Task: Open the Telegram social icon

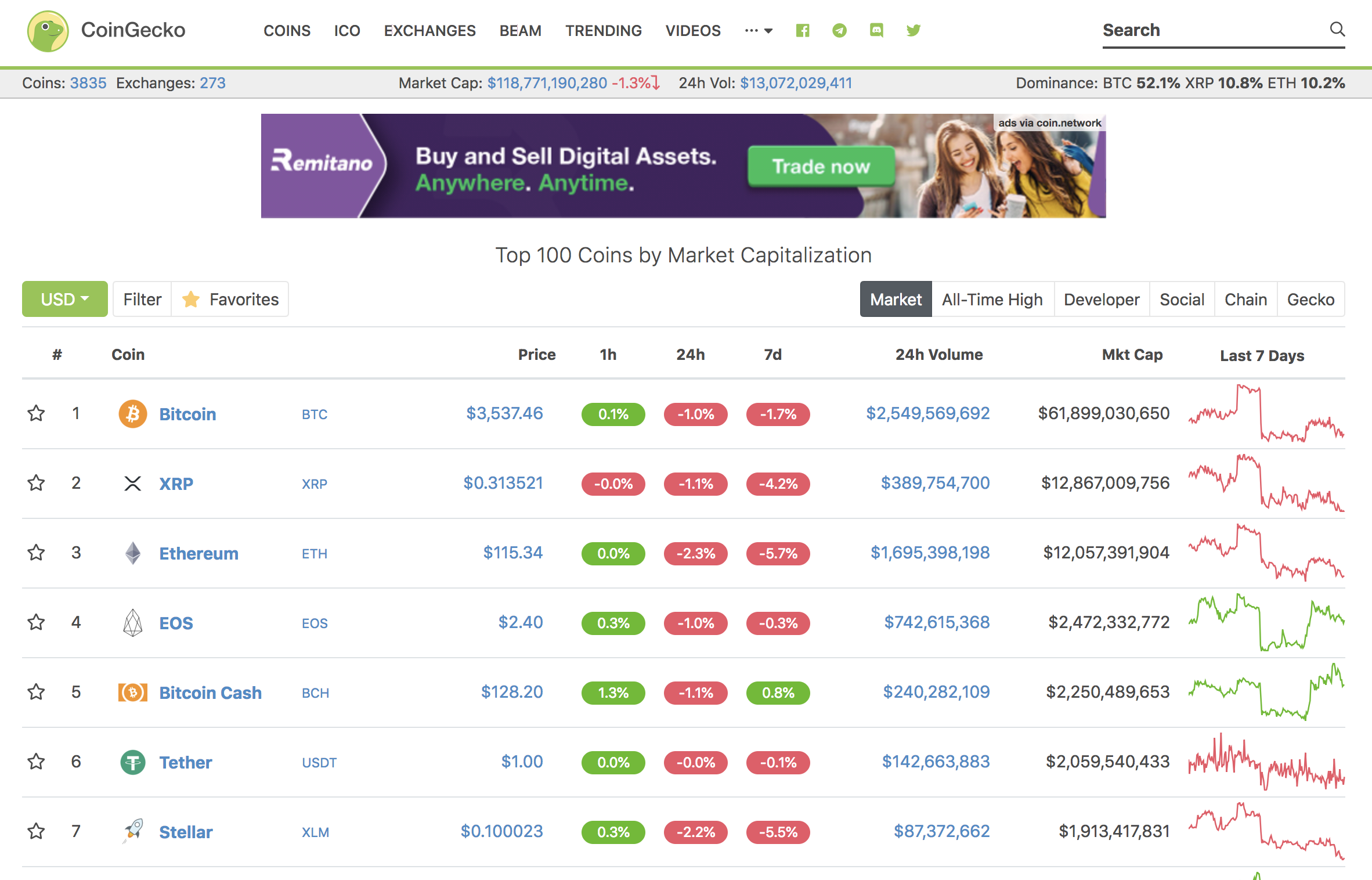Action: (x=839, y=30)
